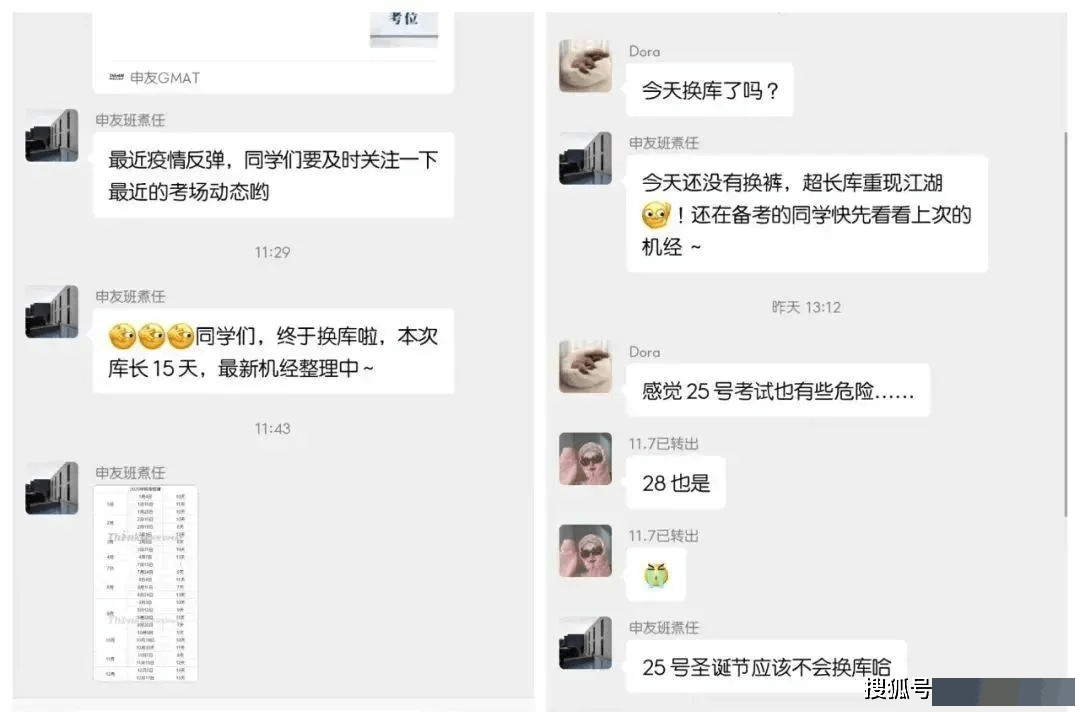
Task: Click Dora's avatar next to 感觉25号考试 message
Action: point(585,366)
